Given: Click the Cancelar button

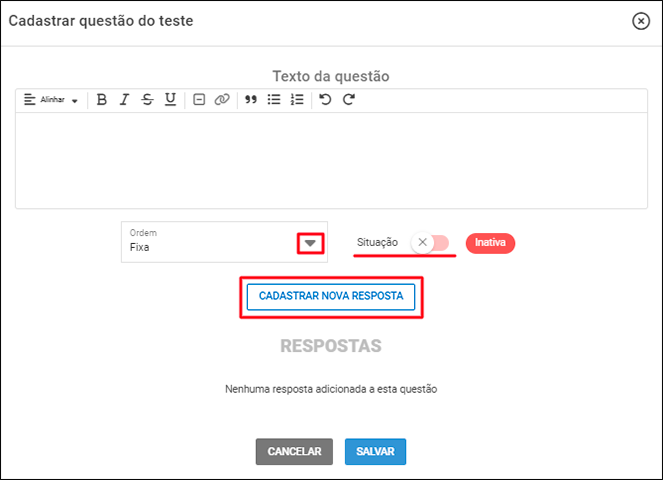Looking at the screenshot, I should pos(294,452).
